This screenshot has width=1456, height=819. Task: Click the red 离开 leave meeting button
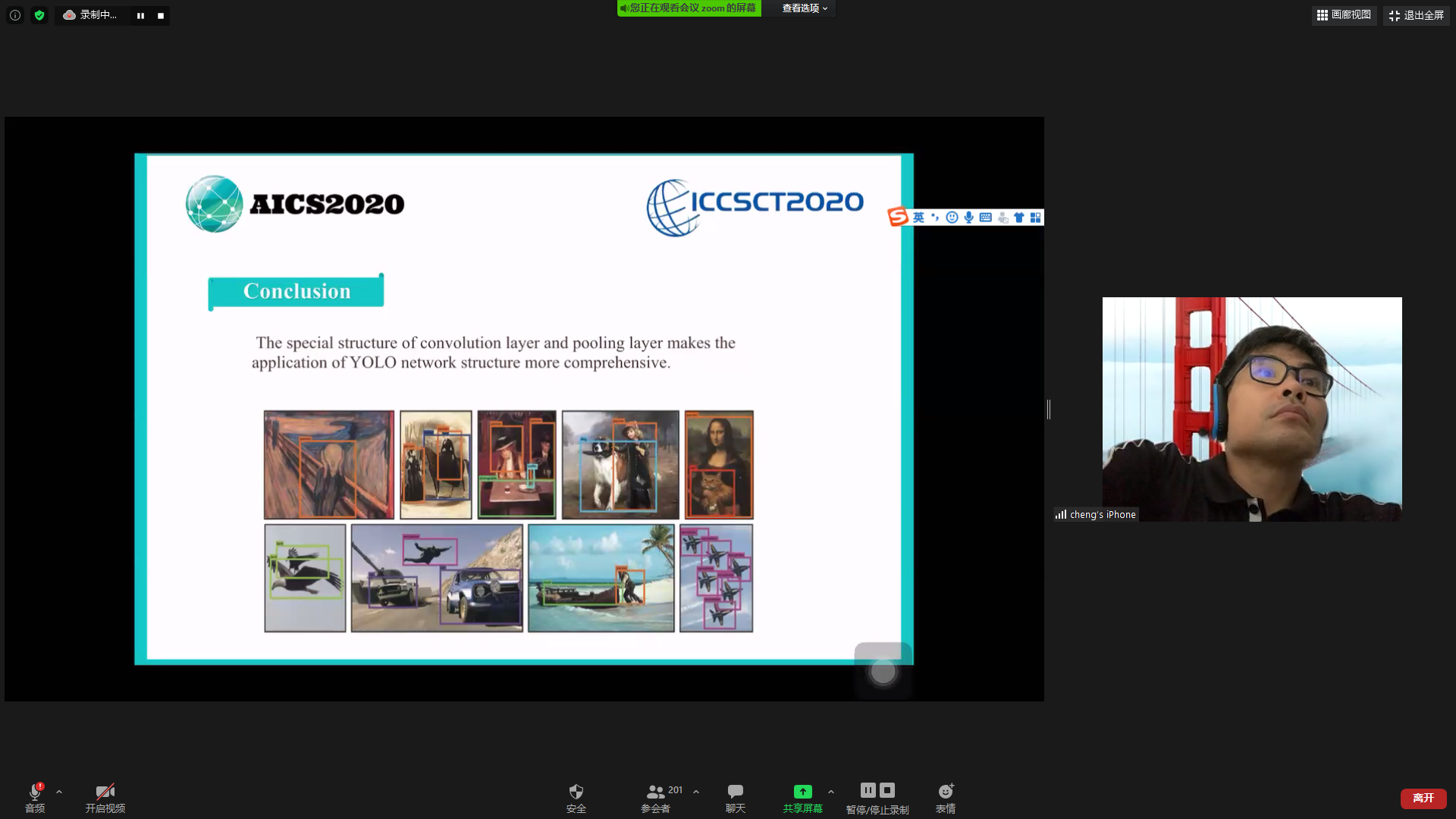(1423, 798)
